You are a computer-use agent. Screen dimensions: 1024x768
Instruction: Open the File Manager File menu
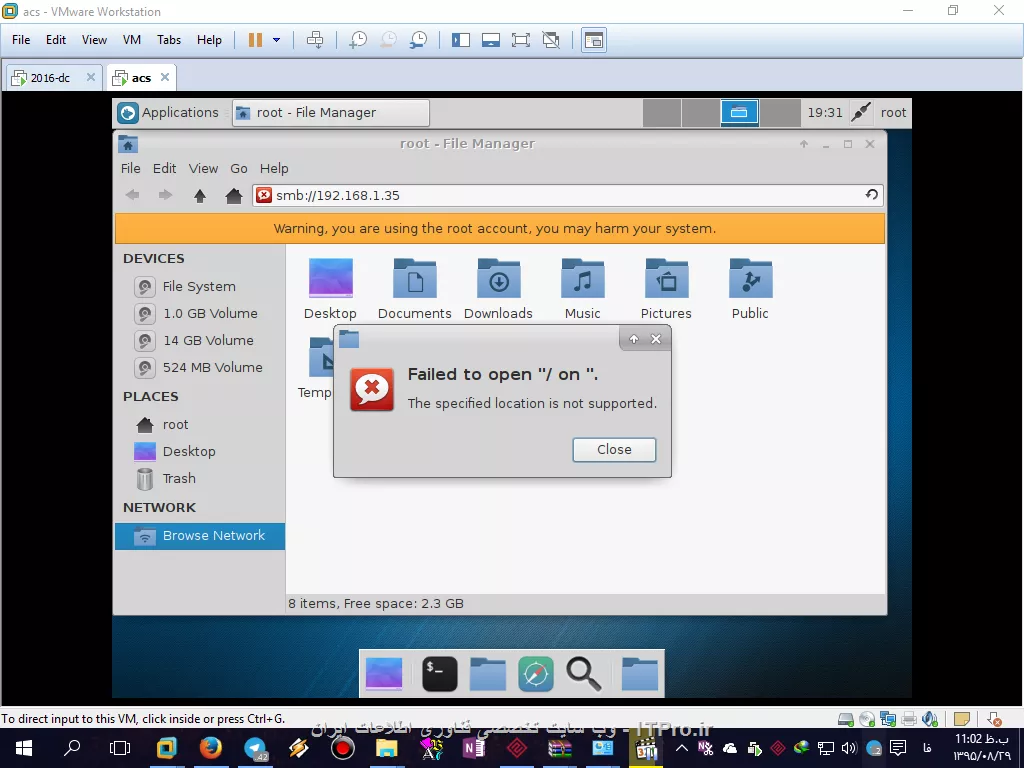point(130,168)
